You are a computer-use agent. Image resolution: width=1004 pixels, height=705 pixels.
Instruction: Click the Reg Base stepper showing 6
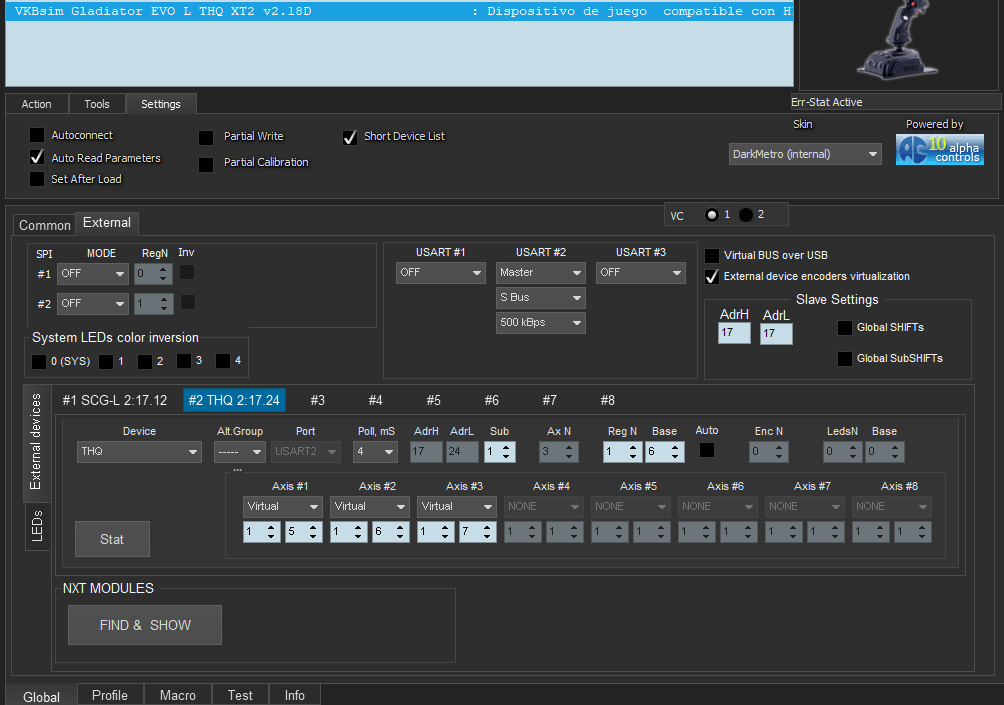click(665, 451)
